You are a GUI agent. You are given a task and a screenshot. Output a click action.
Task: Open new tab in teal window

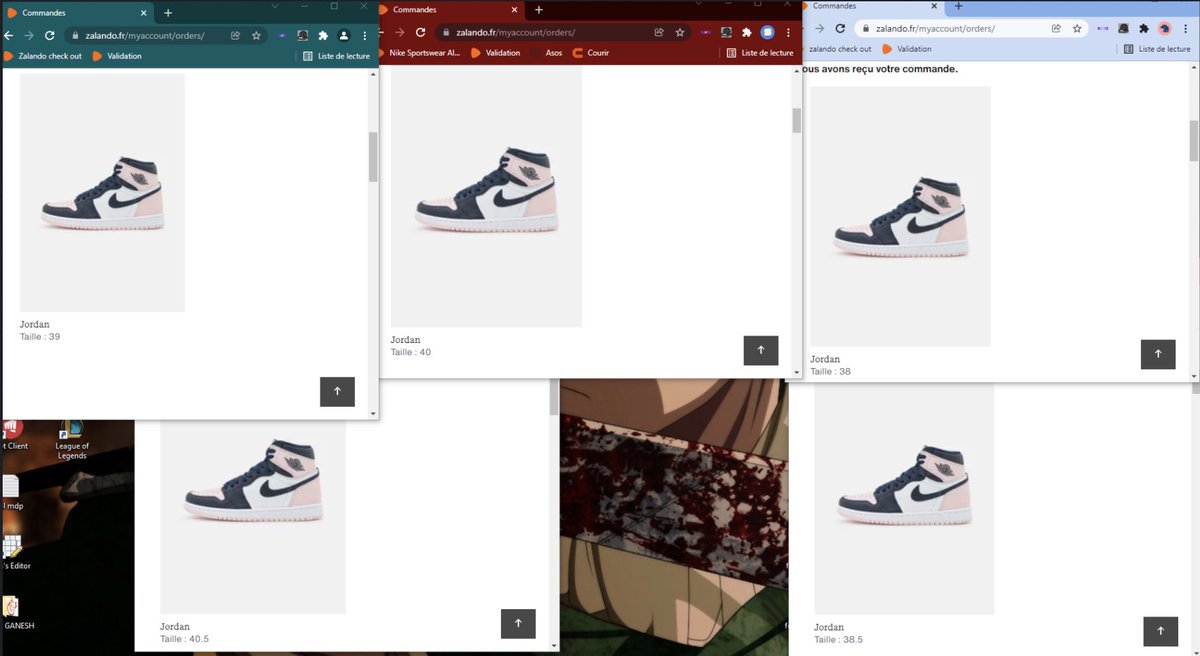coord(167,13)
